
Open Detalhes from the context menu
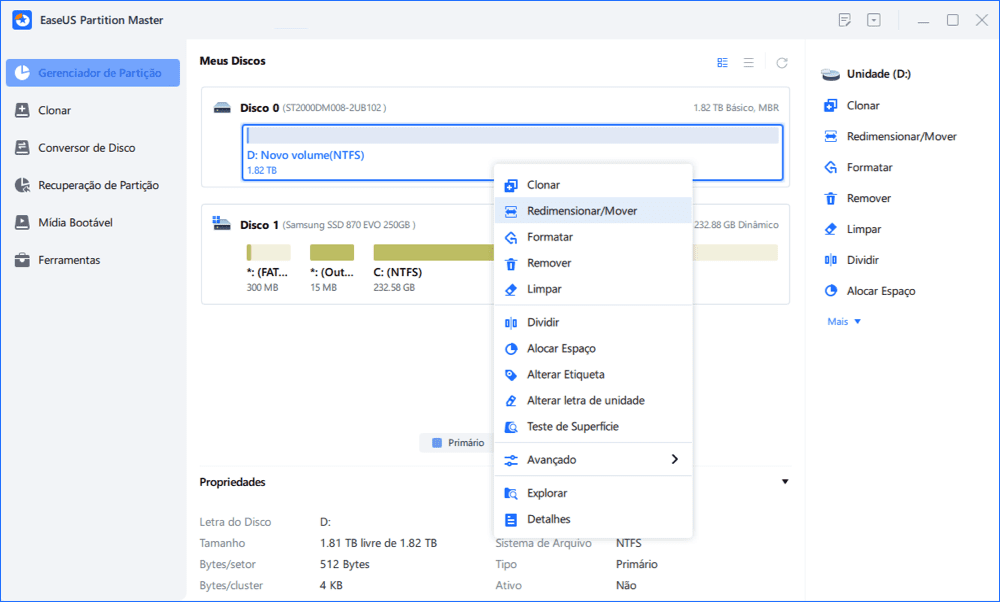(593, 520)
